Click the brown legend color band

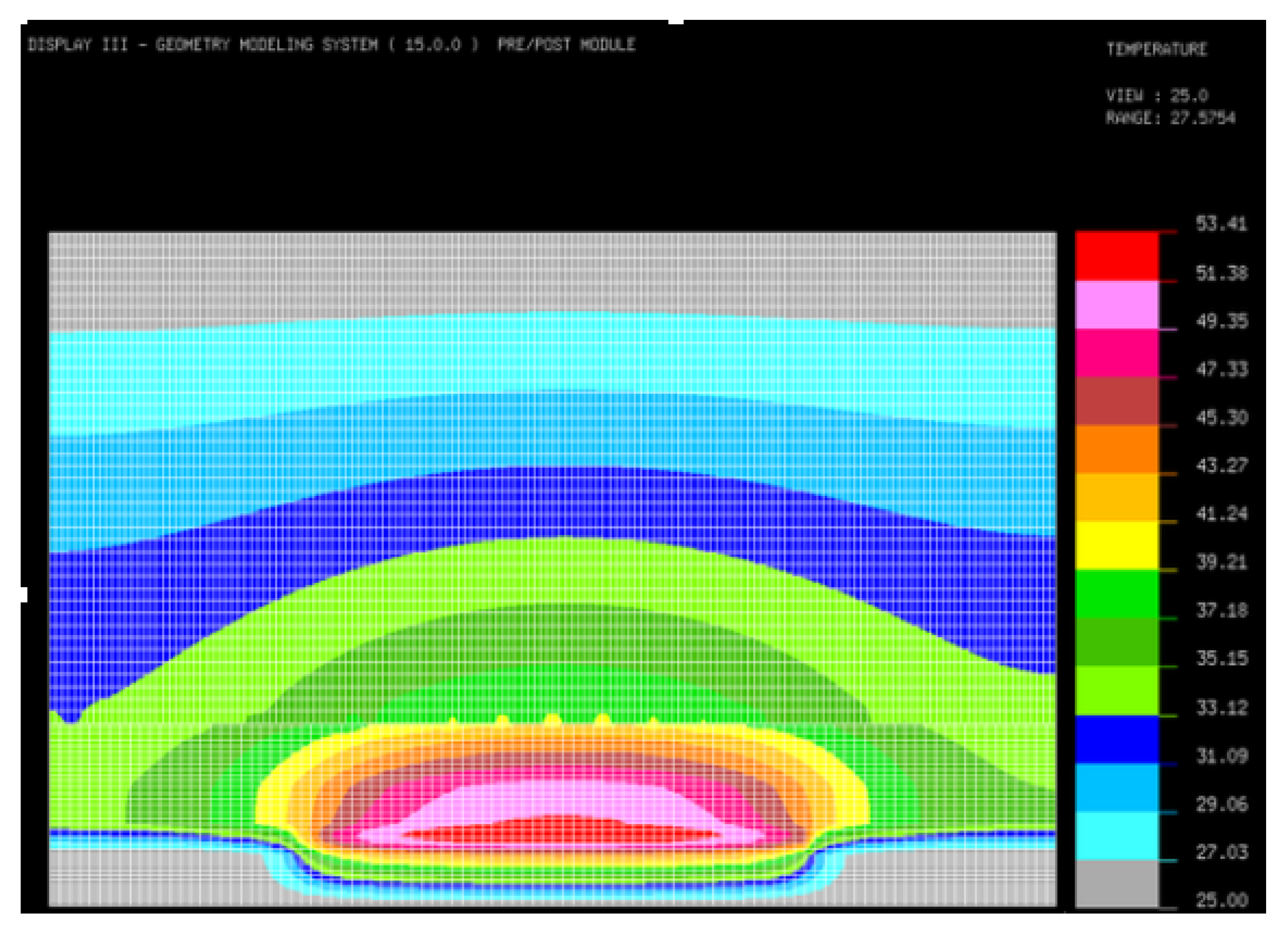1117,401
